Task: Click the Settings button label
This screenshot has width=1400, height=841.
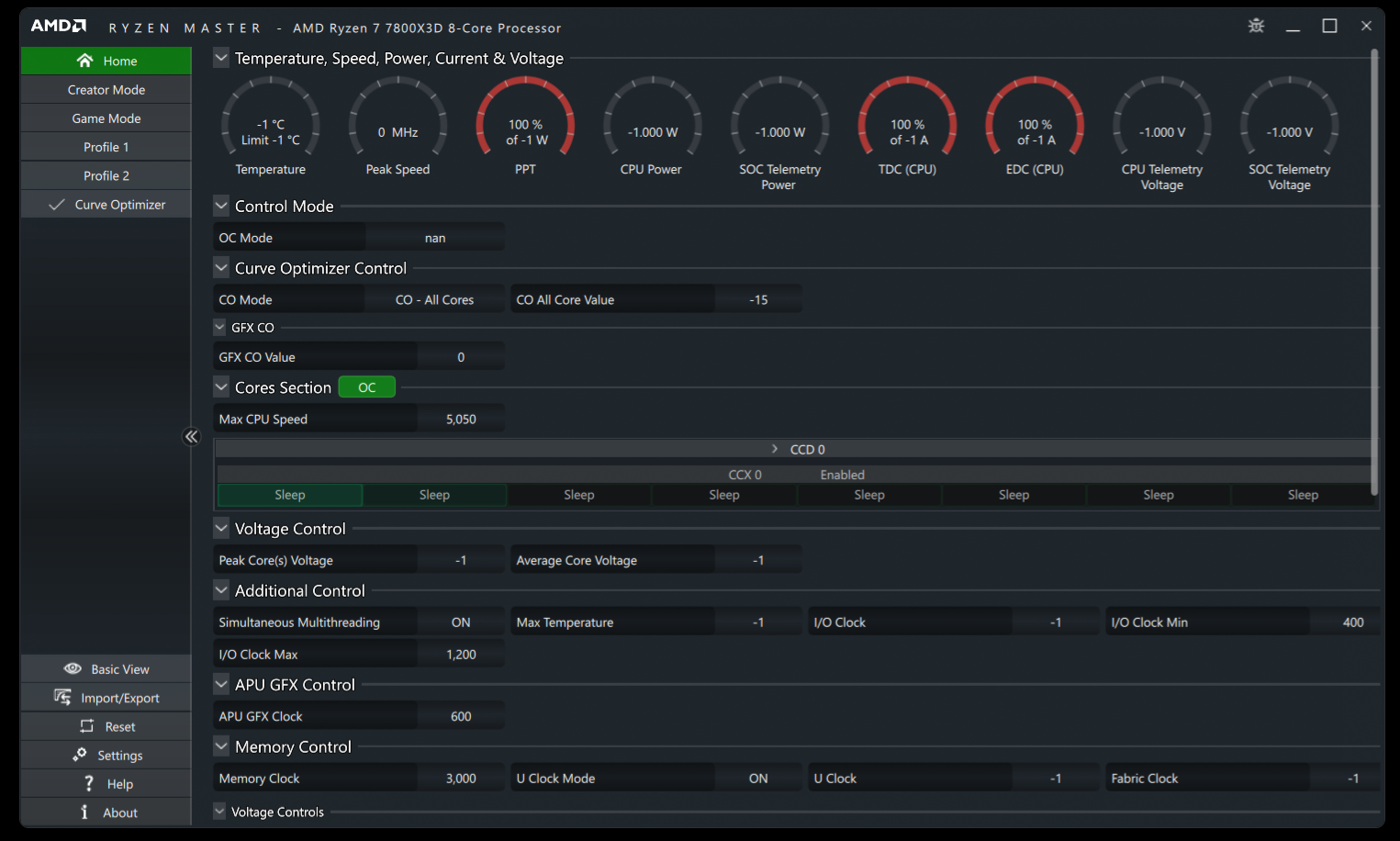Action: pos(120,756)
